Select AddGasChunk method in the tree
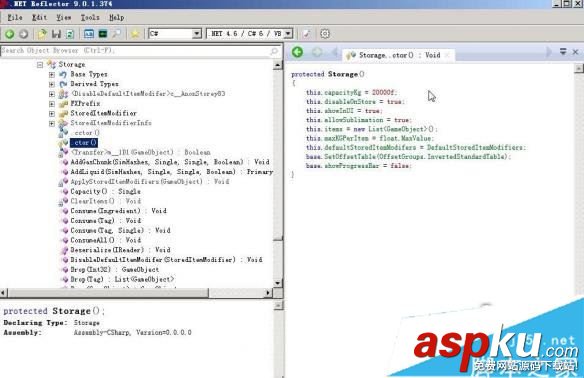This screenshot has width=584, height=378. [170, 162]
